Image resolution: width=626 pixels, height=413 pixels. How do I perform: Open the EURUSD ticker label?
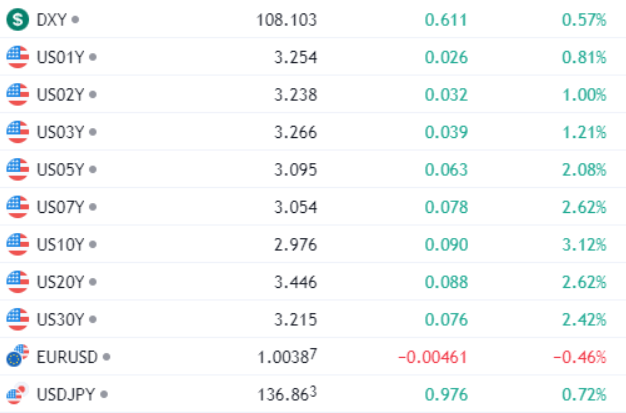[67, 357]
